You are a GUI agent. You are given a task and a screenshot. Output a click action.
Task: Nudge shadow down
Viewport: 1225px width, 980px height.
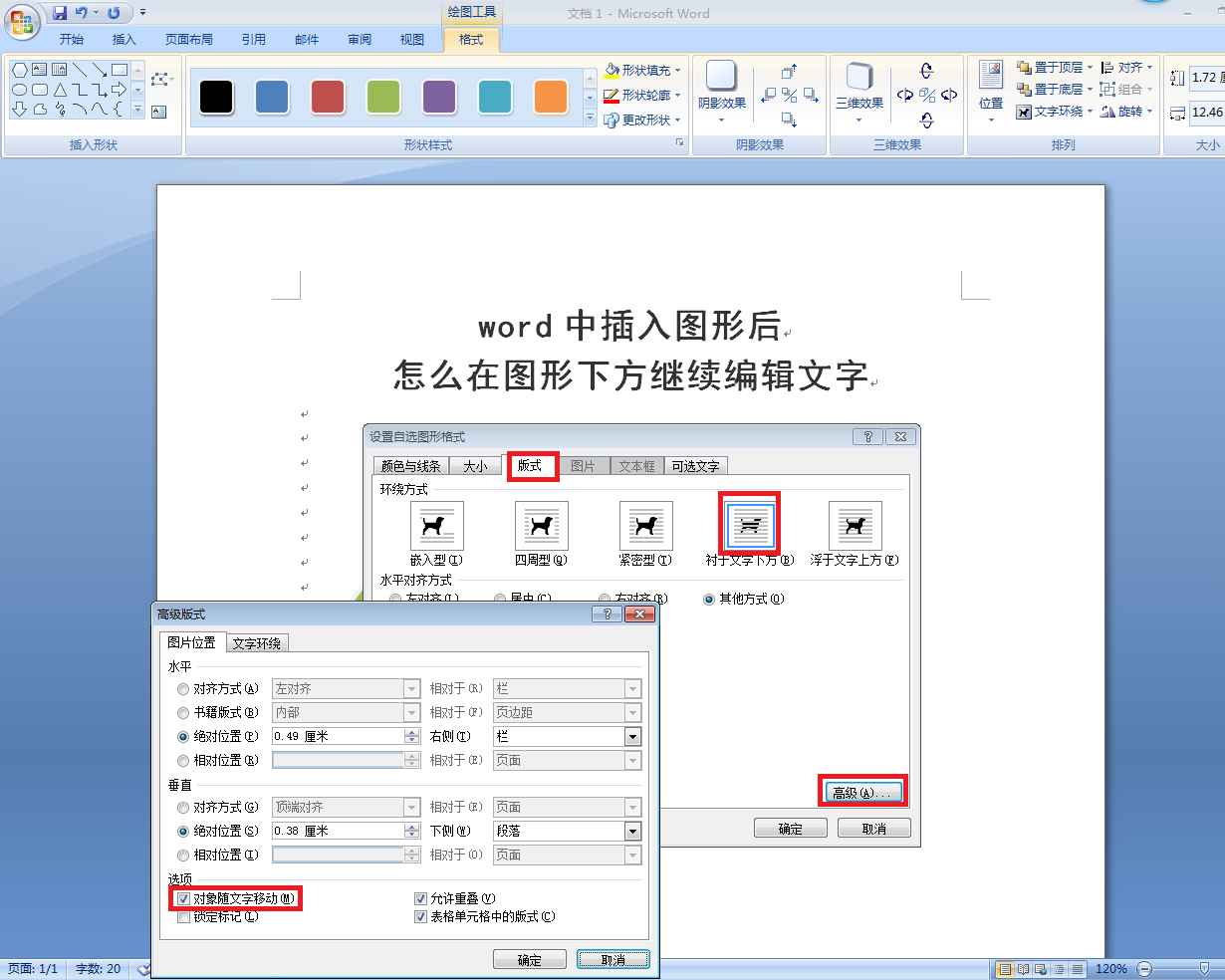(x=789, y=120)
